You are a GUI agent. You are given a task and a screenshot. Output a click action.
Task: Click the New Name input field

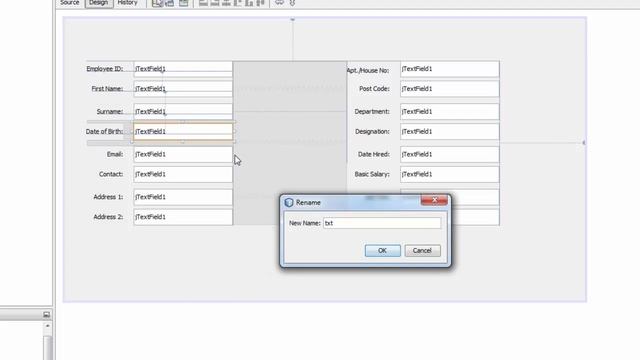pyautogui.click(x=382, y=223)
